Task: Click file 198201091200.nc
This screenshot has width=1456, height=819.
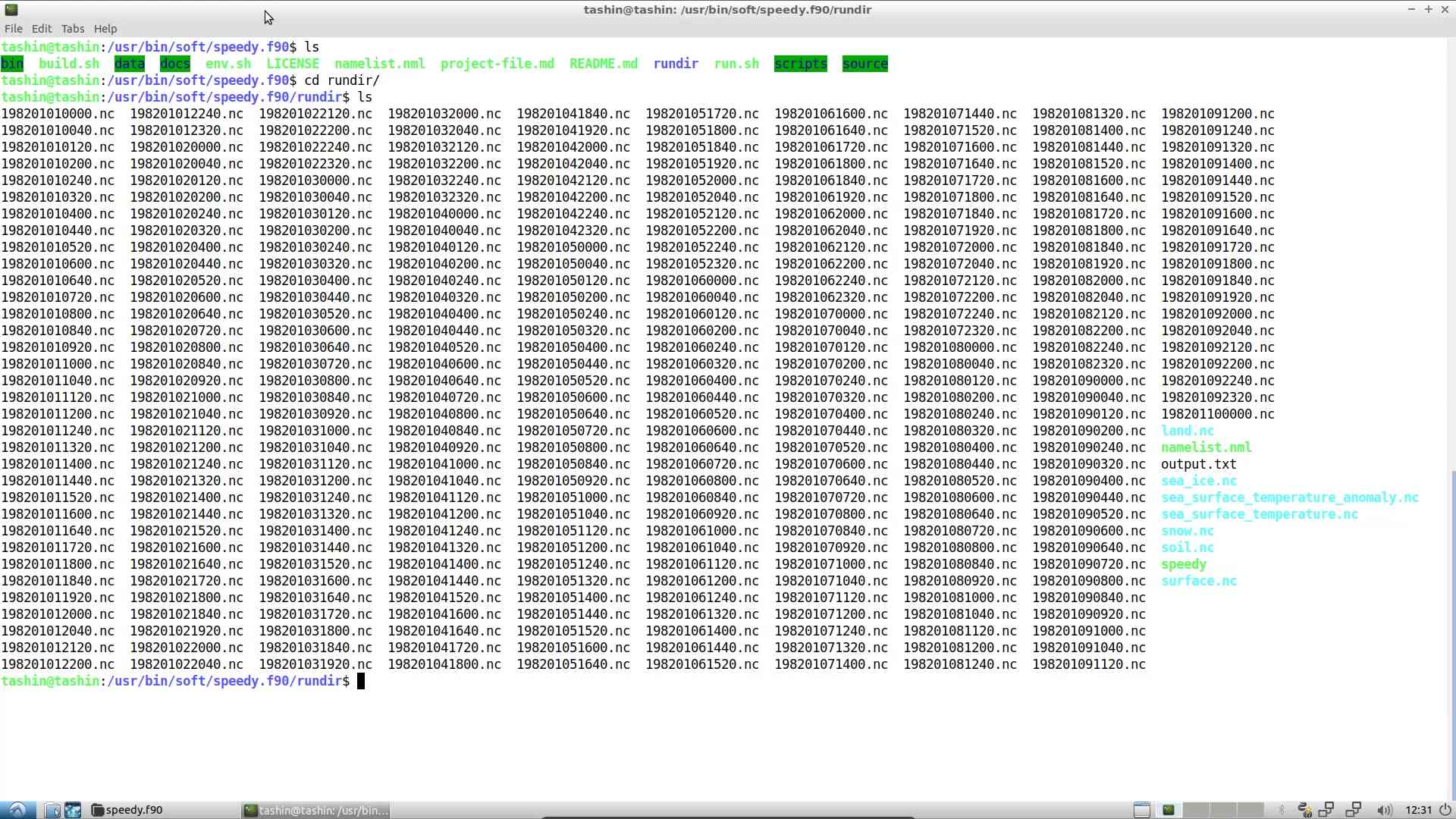Action: pos(1217,114)
